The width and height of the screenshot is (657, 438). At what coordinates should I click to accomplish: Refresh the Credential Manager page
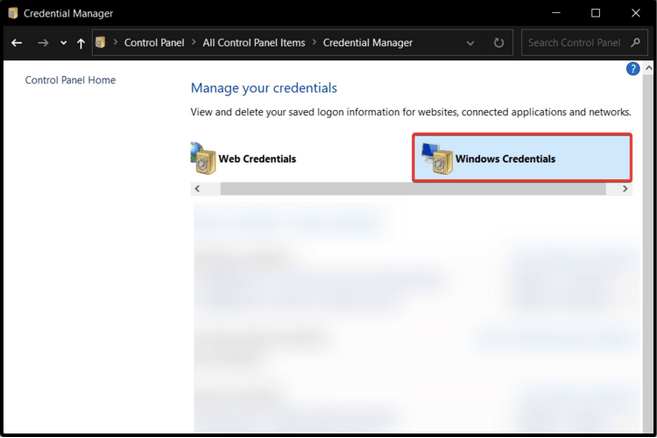[499, 43]
